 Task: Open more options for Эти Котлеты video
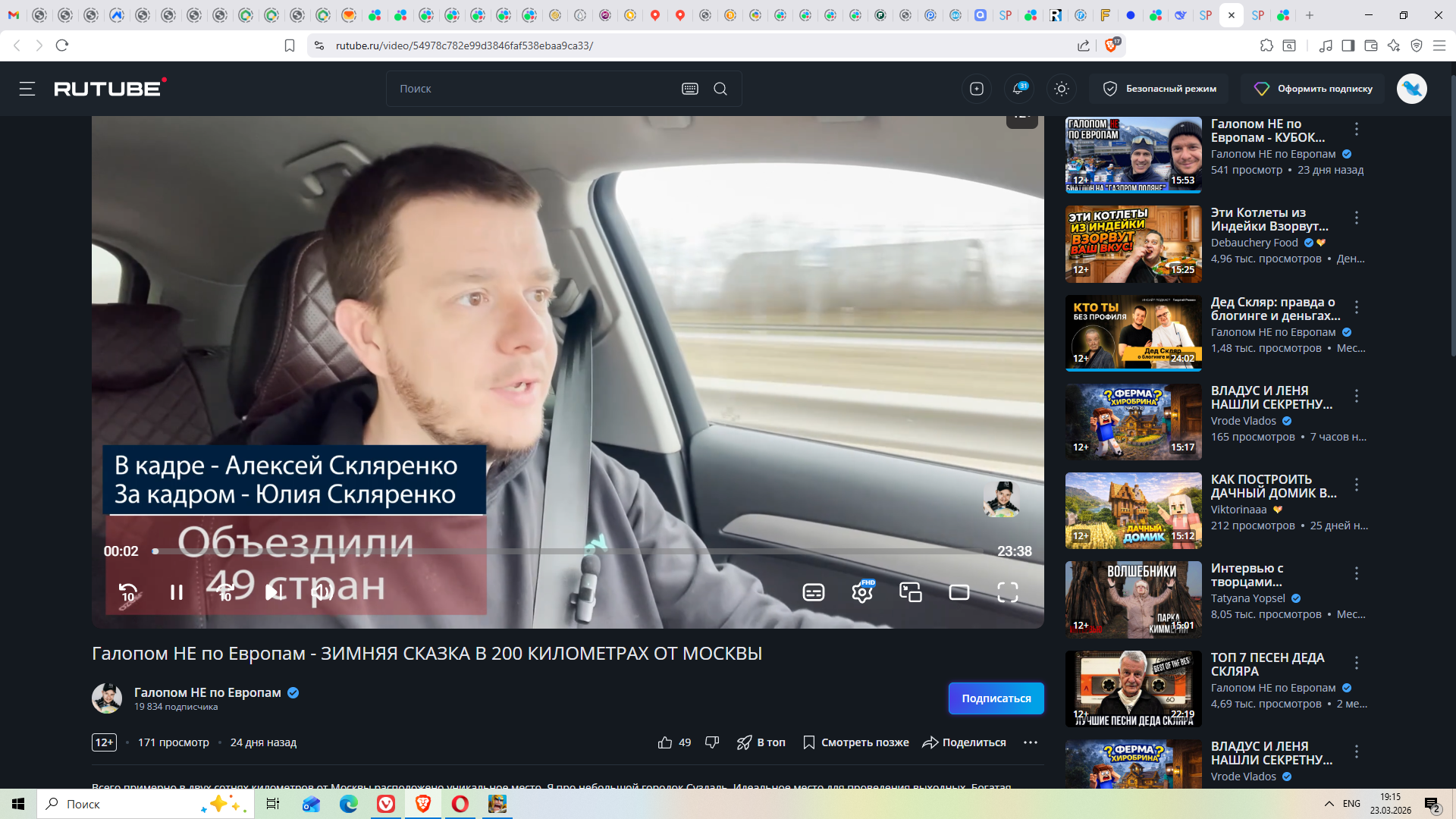1357,218
